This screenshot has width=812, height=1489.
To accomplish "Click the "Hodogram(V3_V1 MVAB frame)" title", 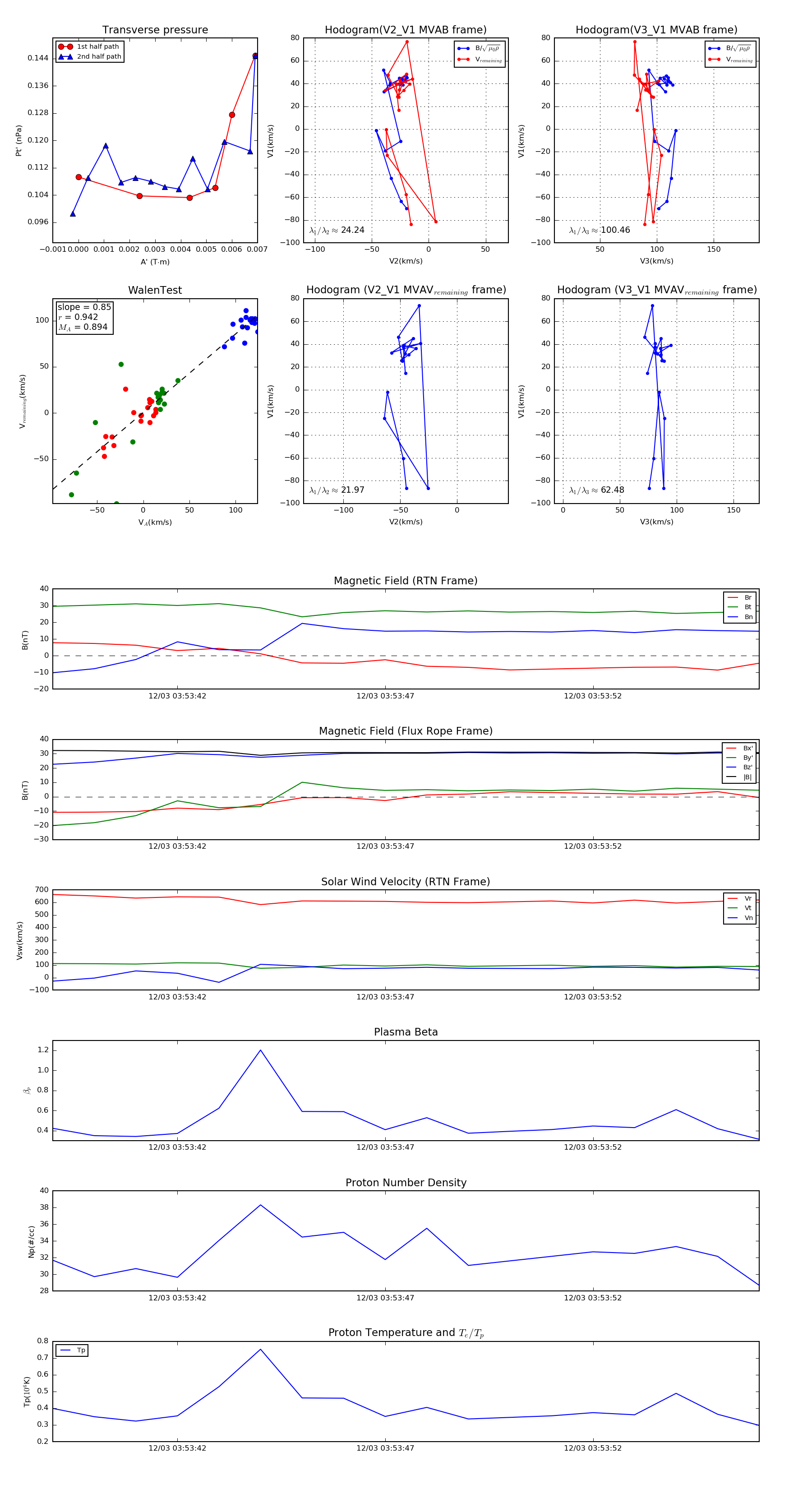I will (656, 30).
